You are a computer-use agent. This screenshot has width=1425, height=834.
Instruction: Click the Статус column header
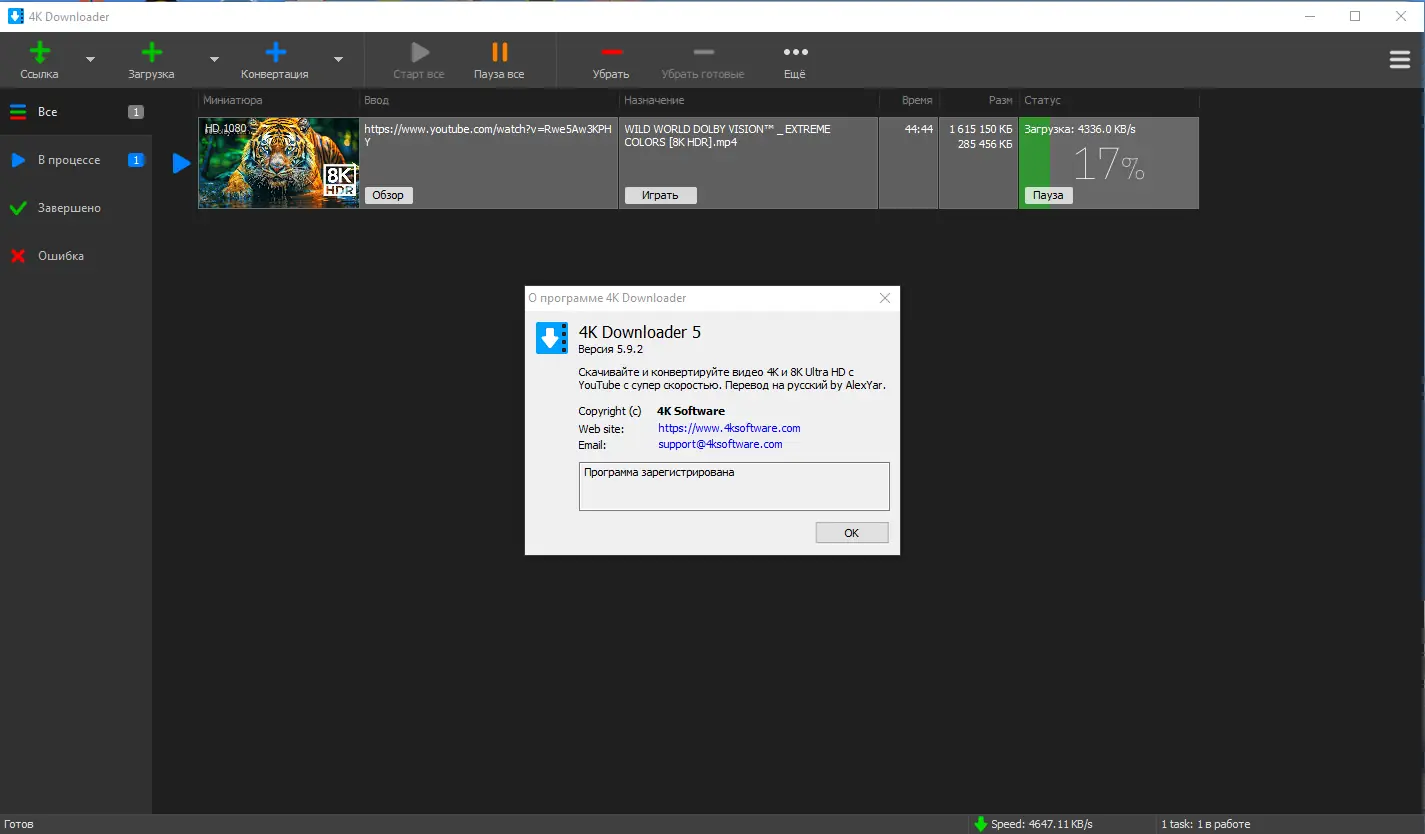(x=1042, y=100)
